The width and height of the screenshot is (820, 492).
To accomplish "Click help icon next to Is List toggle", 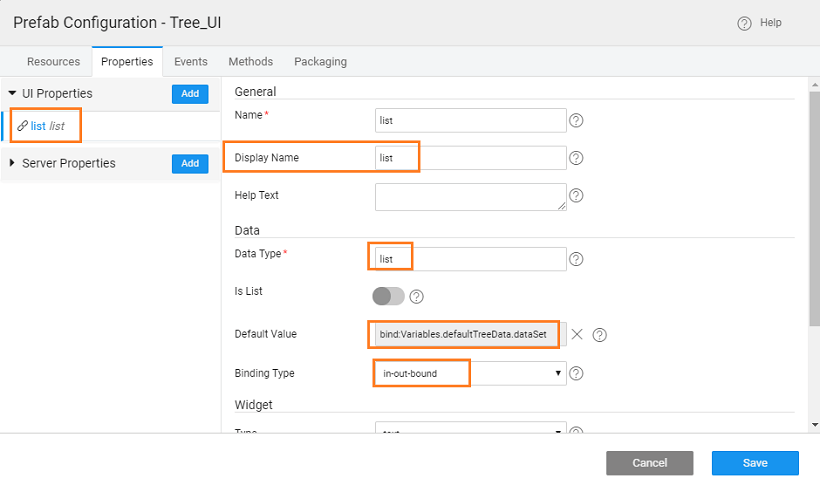I will pos(417,296).
